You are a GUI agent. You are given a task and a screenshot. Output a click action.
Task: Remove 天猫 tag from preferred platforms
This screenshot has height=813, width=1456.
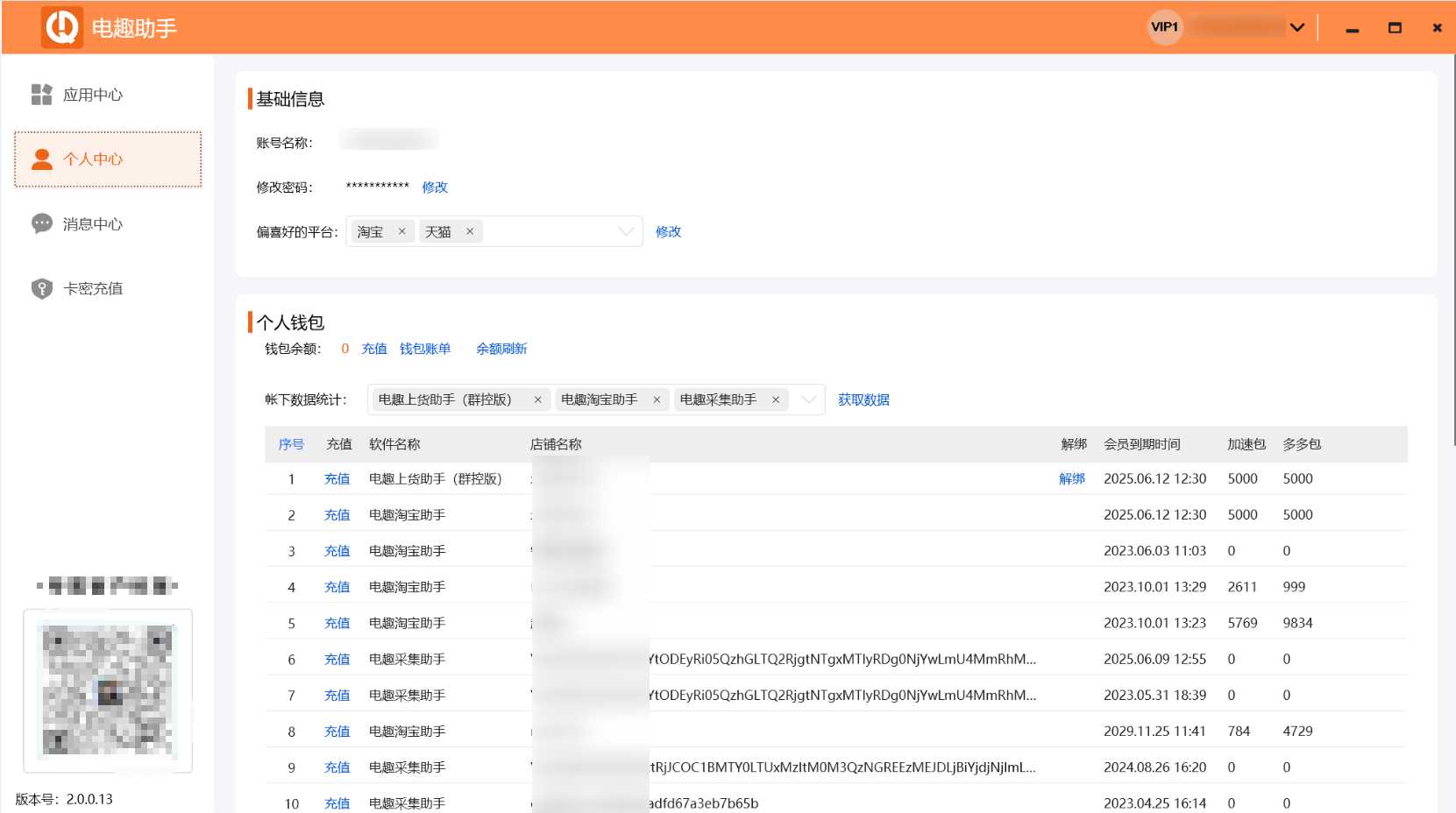point(470,231)
